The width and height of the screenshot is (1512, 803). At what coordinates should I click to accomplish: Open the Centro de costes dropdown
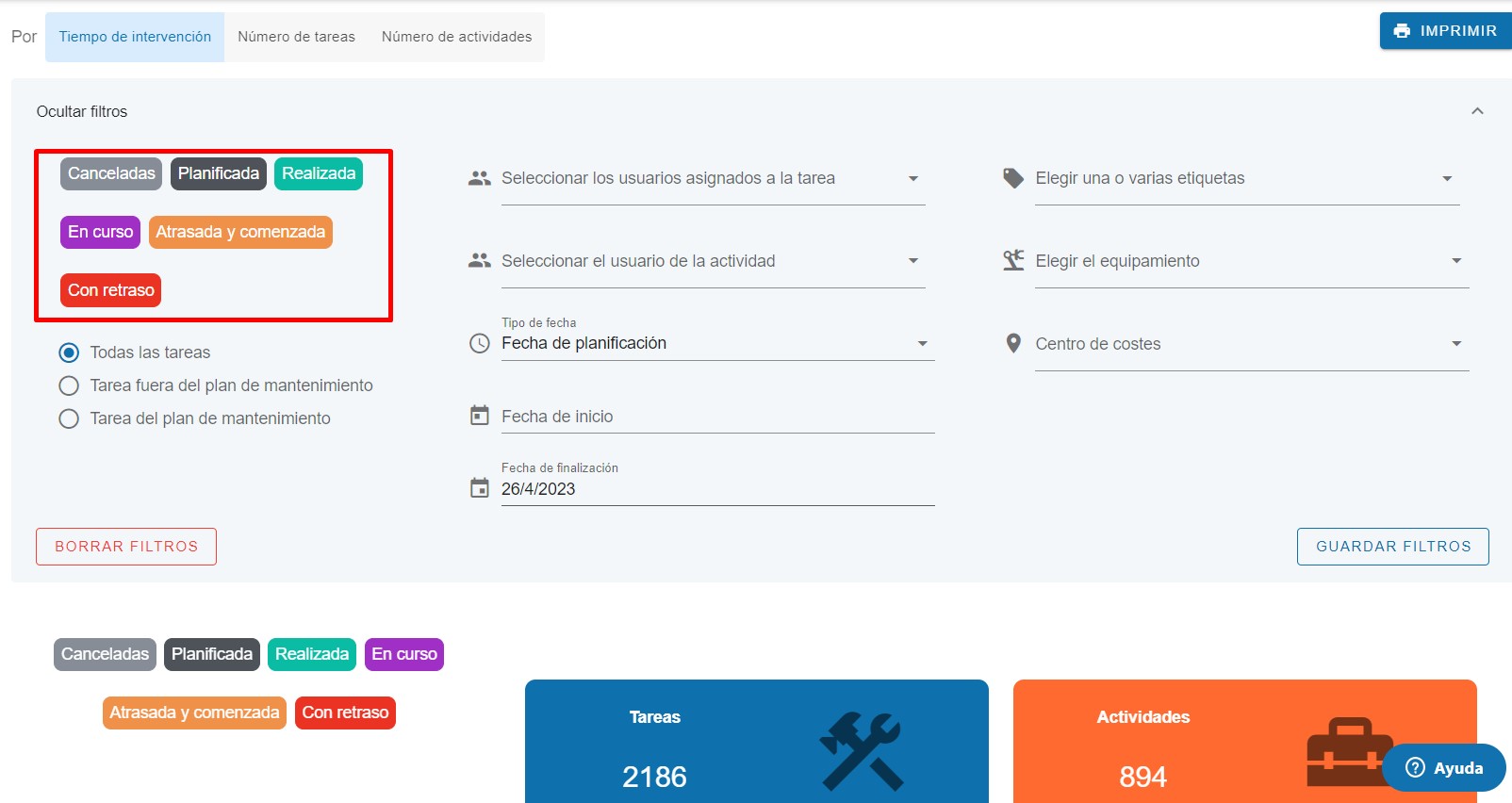pos(1252,344)
